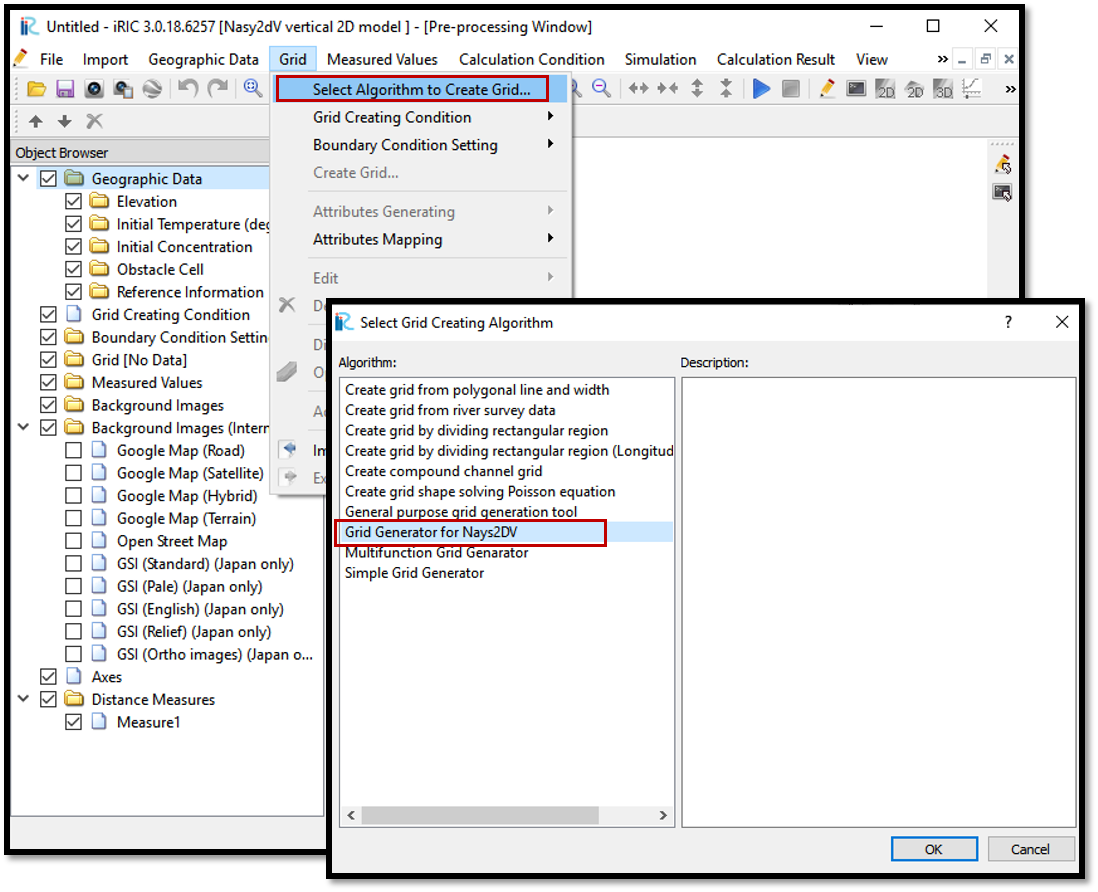Click the algorithm list scroll-right arrow

(x=662, y=816)
